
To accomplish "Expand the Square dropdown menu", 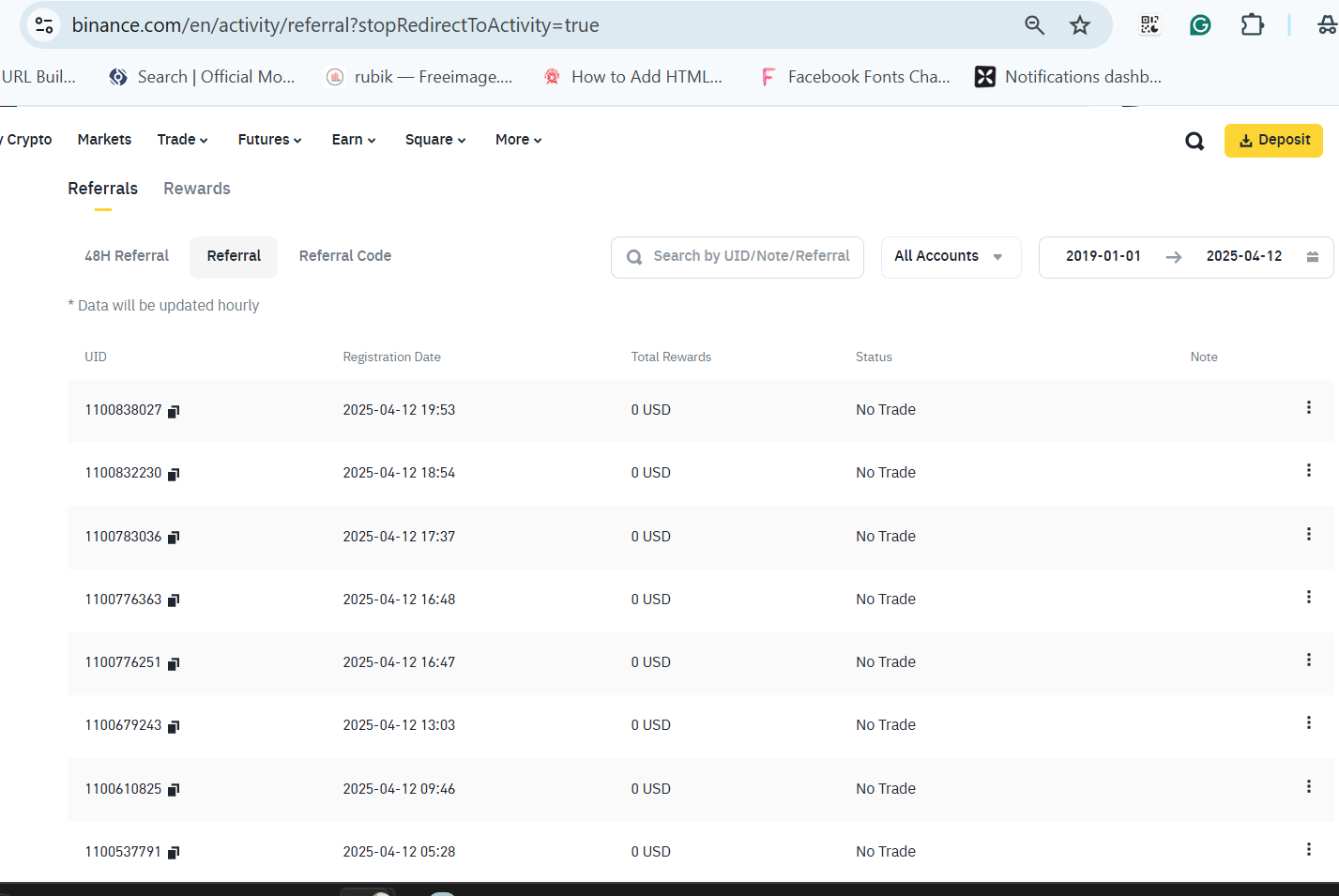I will coord(435,140).
